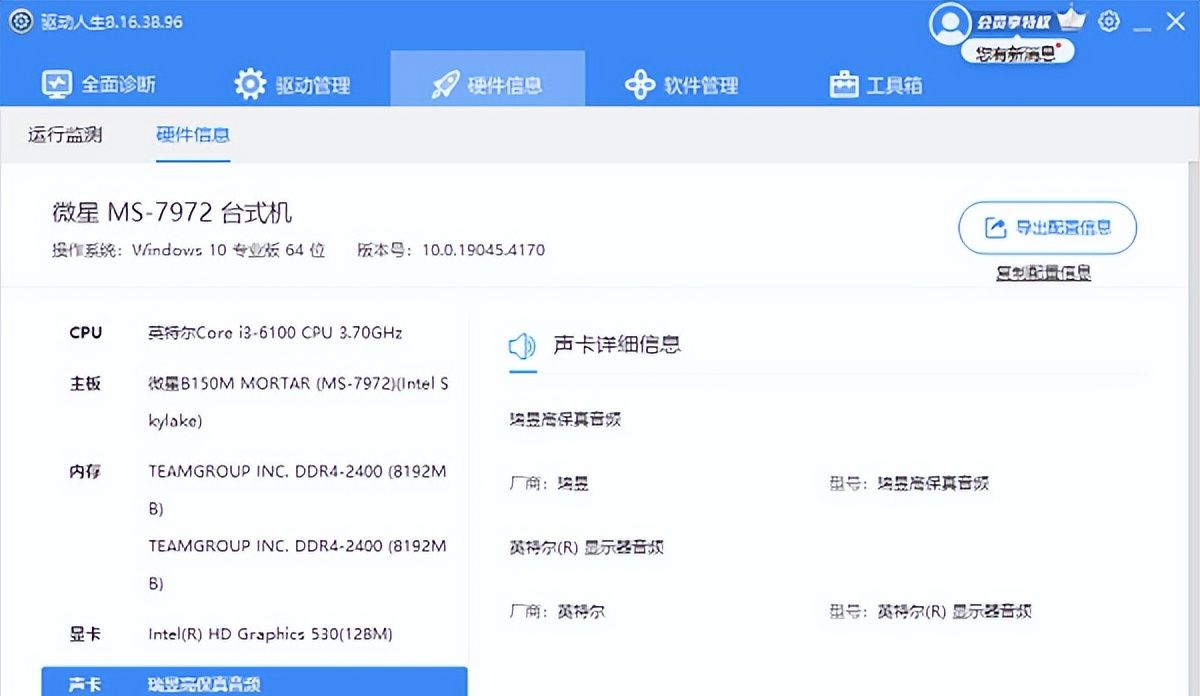Select the 显卡 row in hardware list
This screenshot has height=696, width=1200.
pyautogui.click(x=254, y=634)
